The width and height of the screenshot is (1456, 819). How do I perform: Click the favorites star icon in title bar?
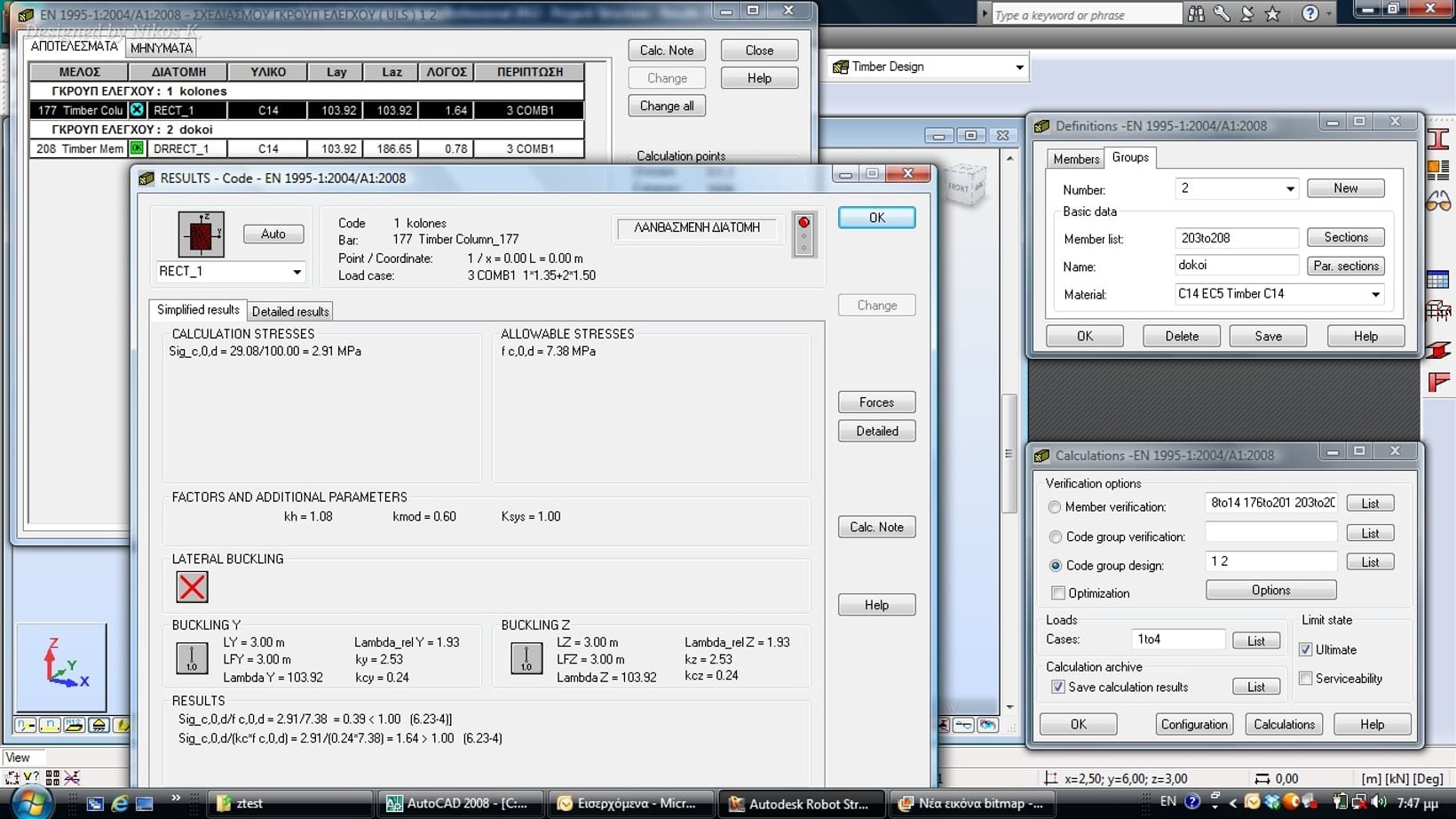pyautogui.click(x=1272, y=13)
